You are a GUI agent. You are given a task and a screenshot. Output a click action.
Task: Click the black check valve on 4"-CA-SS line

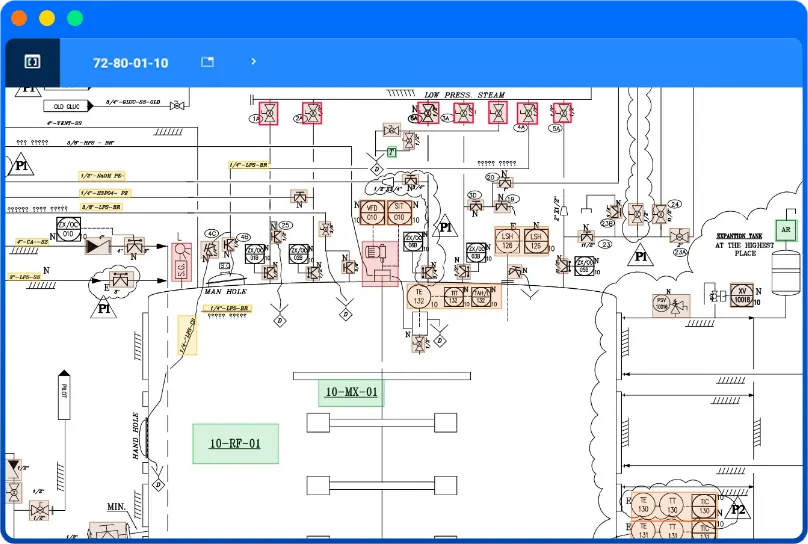[98, 246]
